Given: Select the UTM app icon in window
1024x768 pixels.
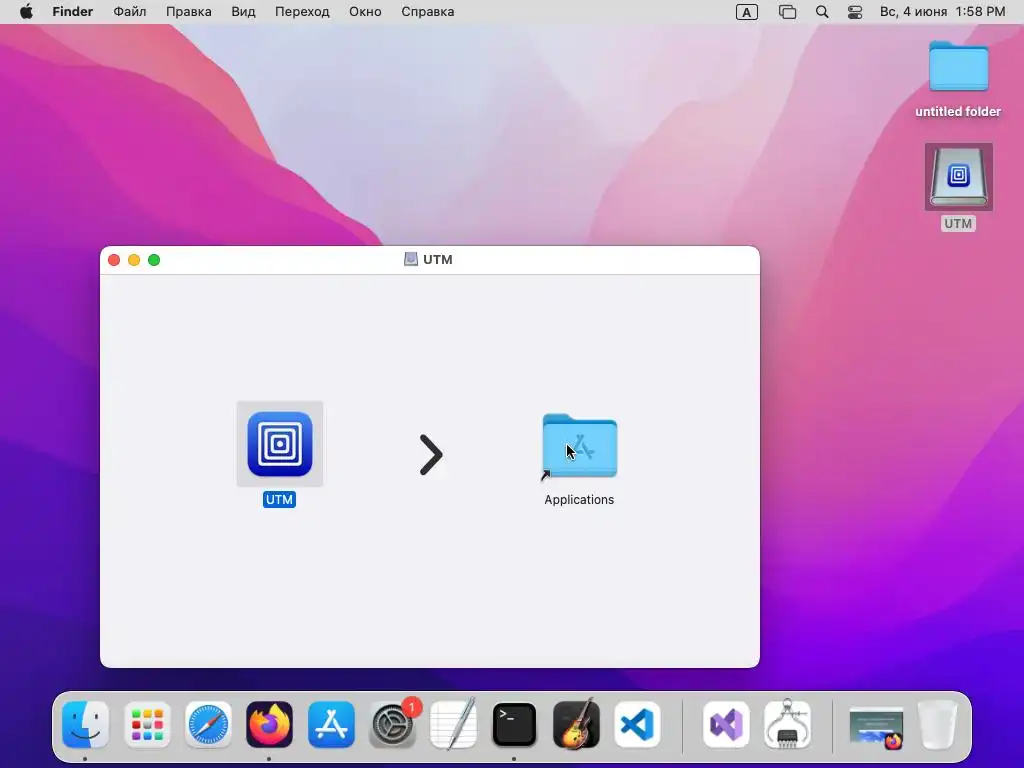Looking at the screenshot, I should coord(280,444).
